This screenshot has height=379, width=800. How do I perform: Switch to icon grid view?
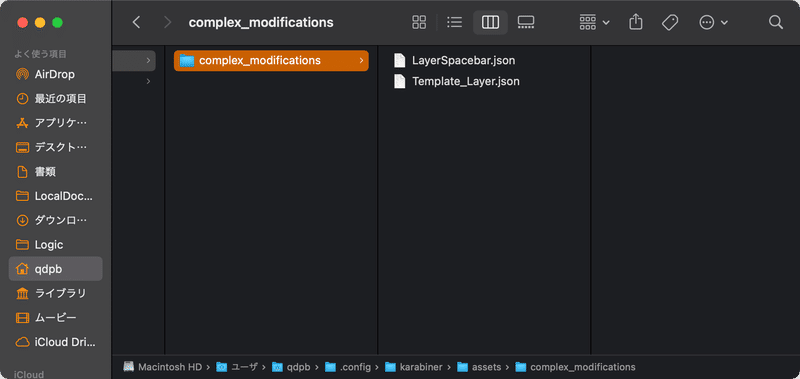pyautogui.click(x=419, y=22)
